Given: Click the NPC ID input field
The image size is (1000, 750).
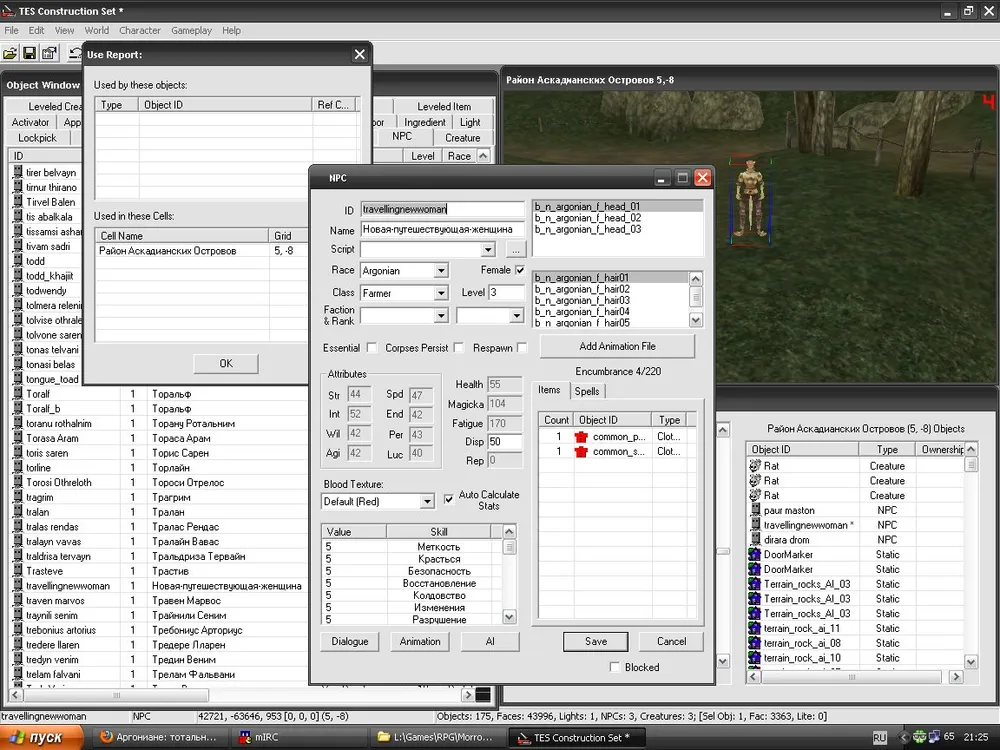Looking at the screenshot, I should [x=442, y=210].
